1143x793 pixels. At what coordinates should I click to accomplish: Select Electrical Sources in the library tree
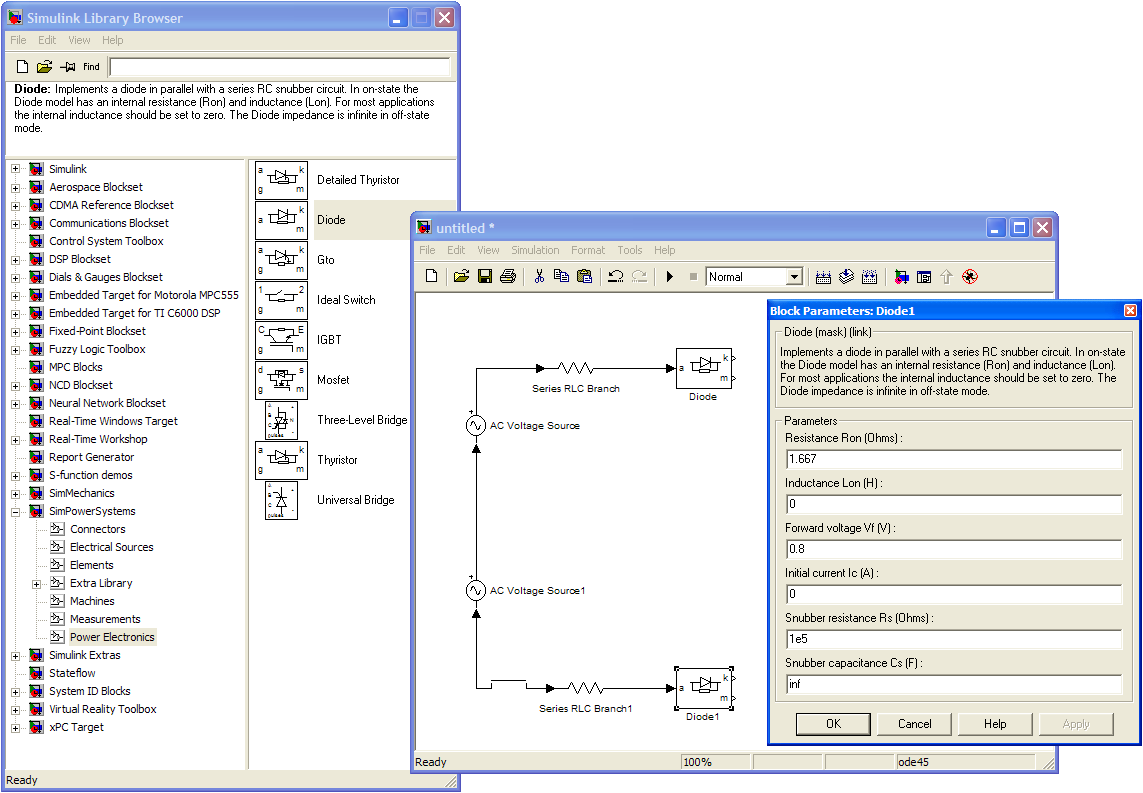coord(112,547)
